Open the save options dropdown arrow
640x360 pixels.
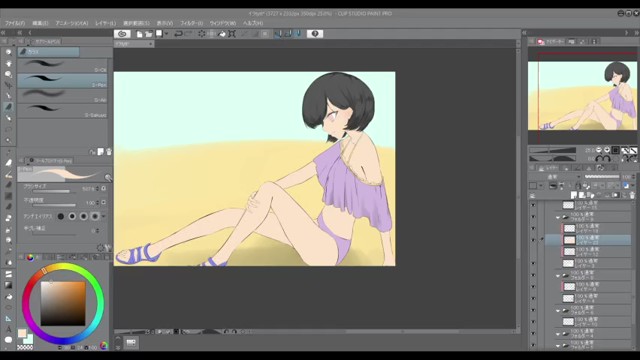coord(167,34)
